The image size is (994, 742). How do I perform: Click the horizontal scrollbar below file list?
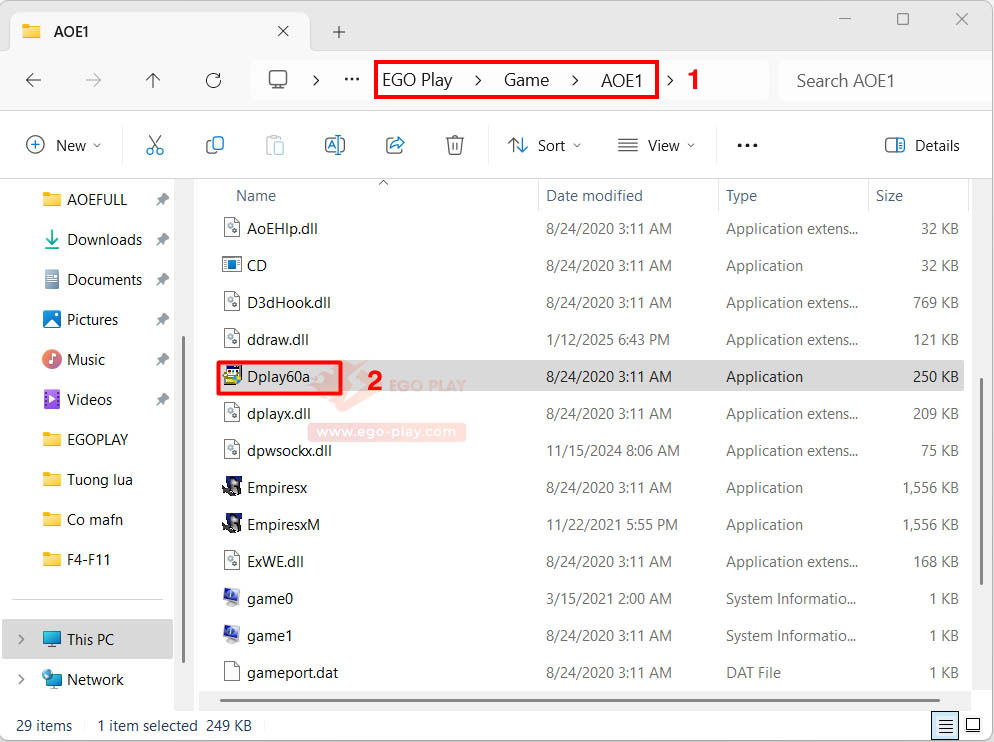coord(579,700)
